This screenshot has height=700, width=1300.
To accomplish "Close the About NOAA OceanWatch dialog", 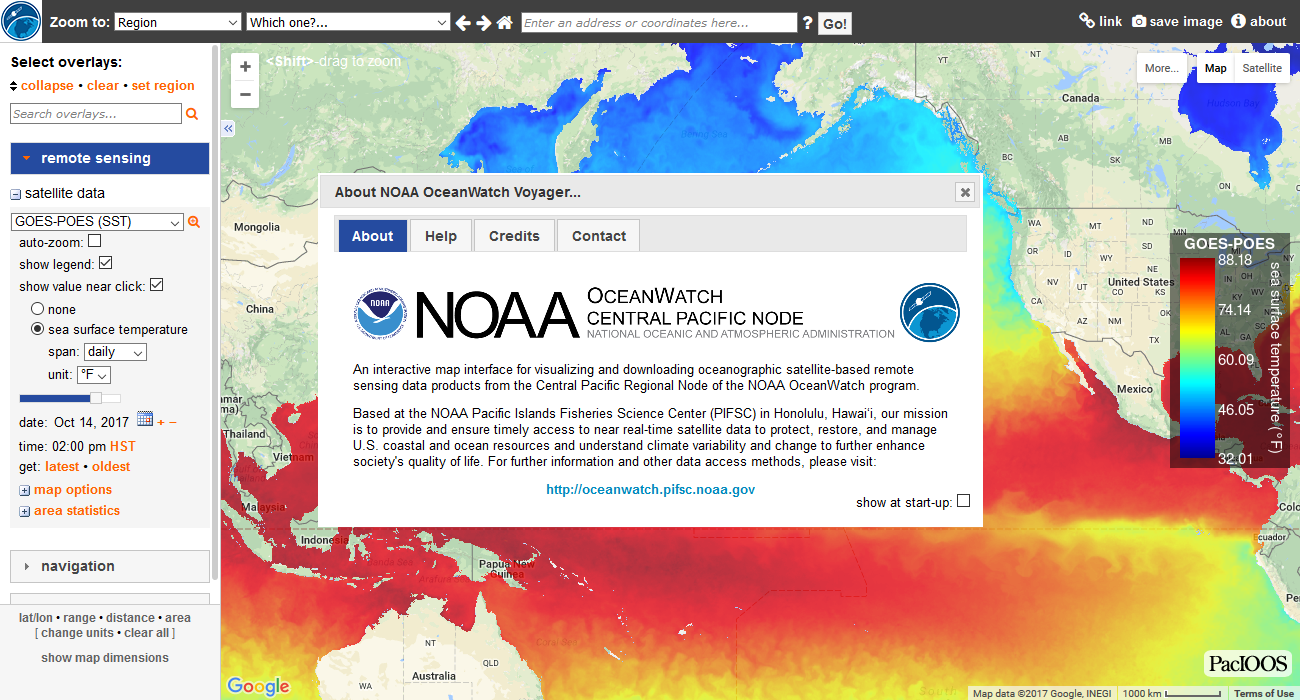I will (x=965, y=192).
